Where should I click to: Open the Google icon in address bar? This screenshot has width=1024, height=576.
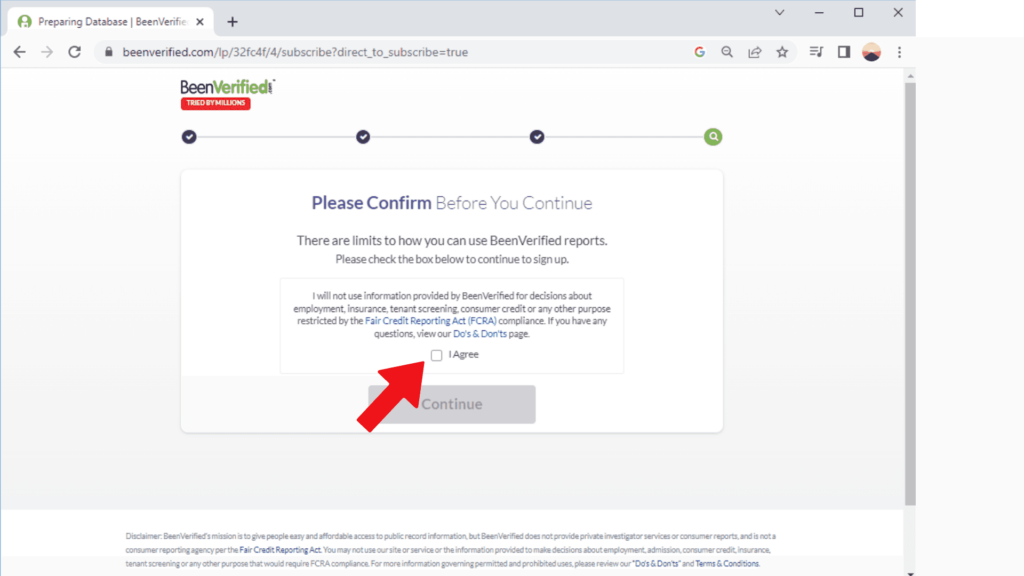(x=699, y=52)
